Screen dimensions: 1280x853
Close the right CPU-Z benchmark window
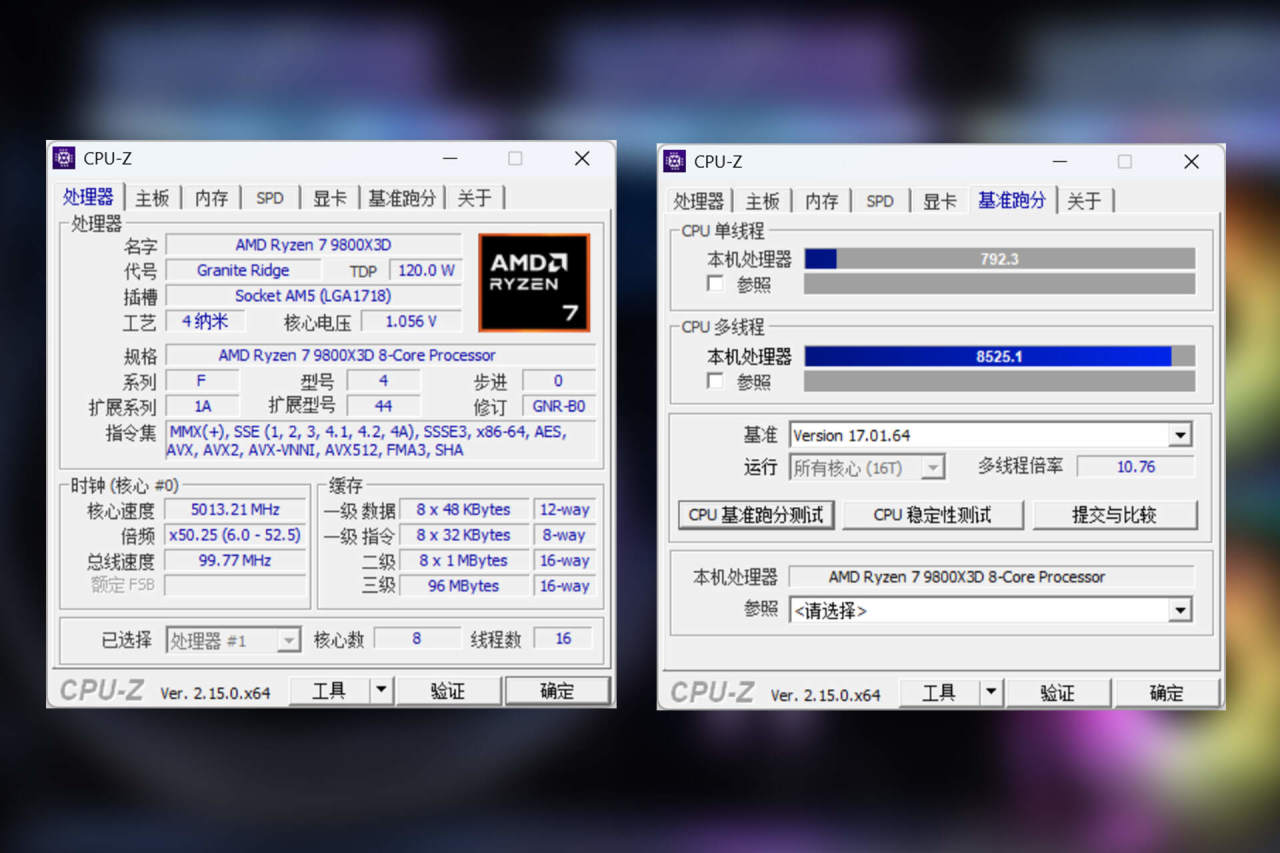(x=1191, y=161)
